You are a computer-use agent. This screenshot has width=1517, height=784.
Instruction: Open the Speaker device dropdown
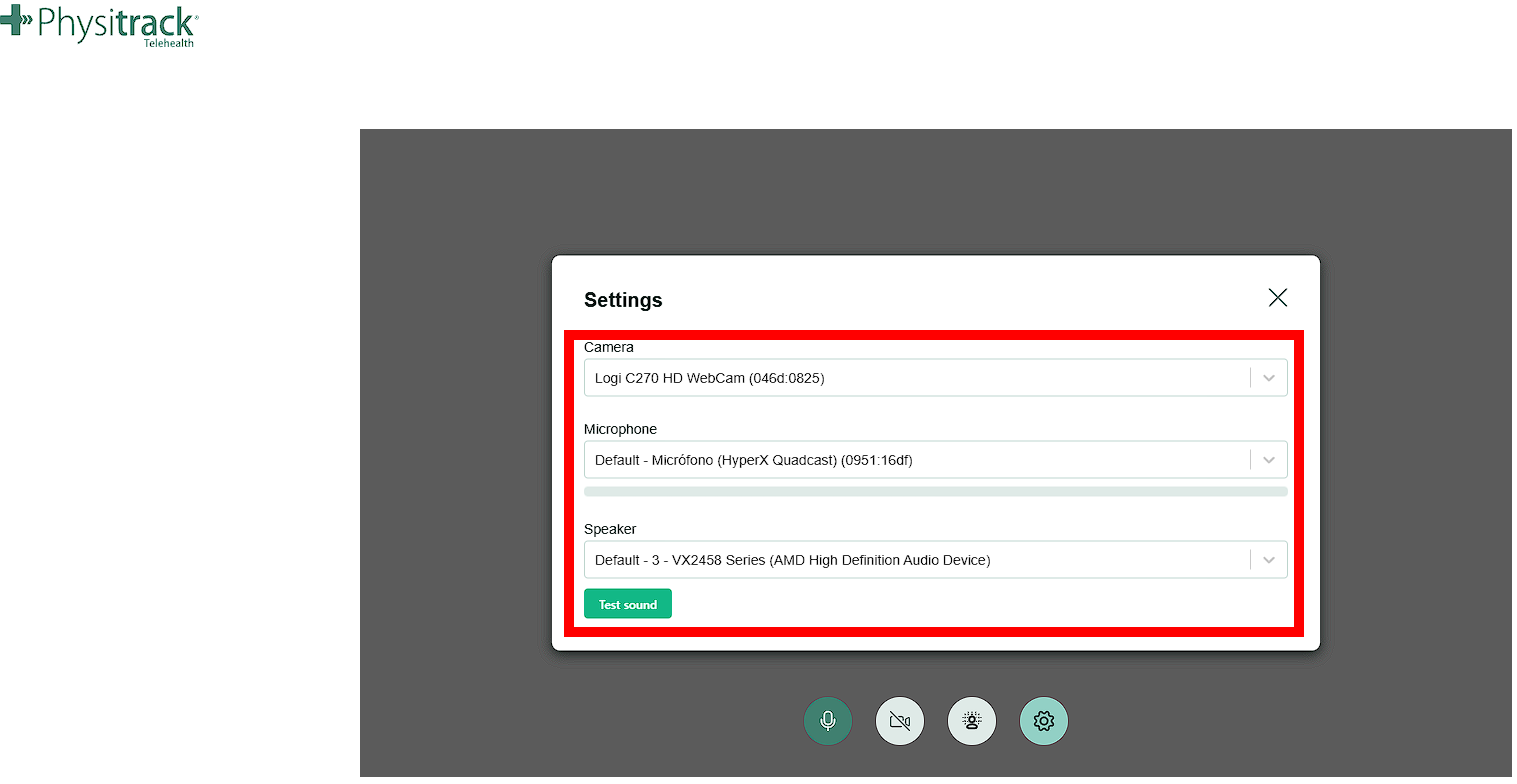pos(936,560)
